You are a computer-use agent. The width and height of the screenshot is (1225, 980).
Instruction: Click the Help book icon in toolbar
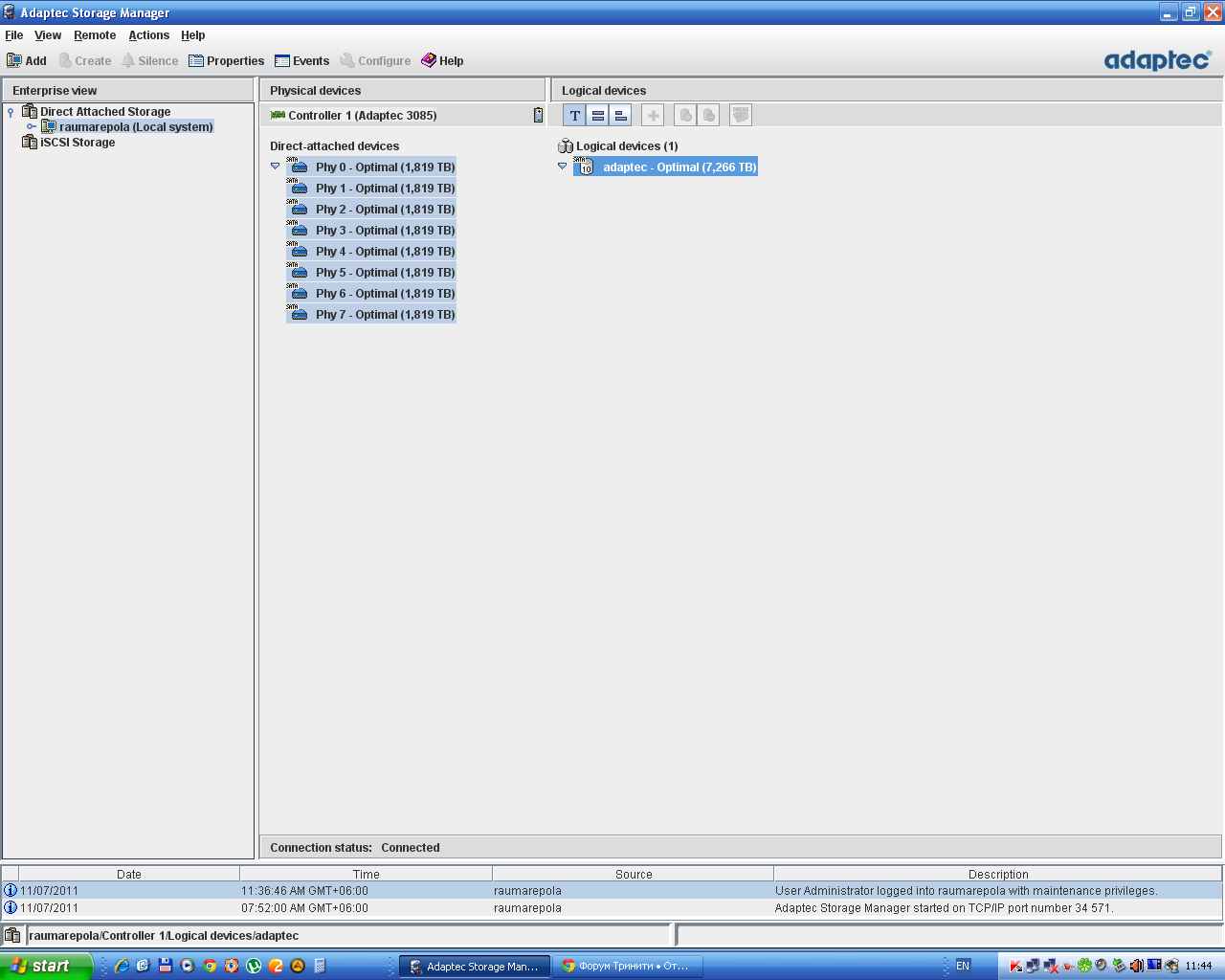point(429,60)
